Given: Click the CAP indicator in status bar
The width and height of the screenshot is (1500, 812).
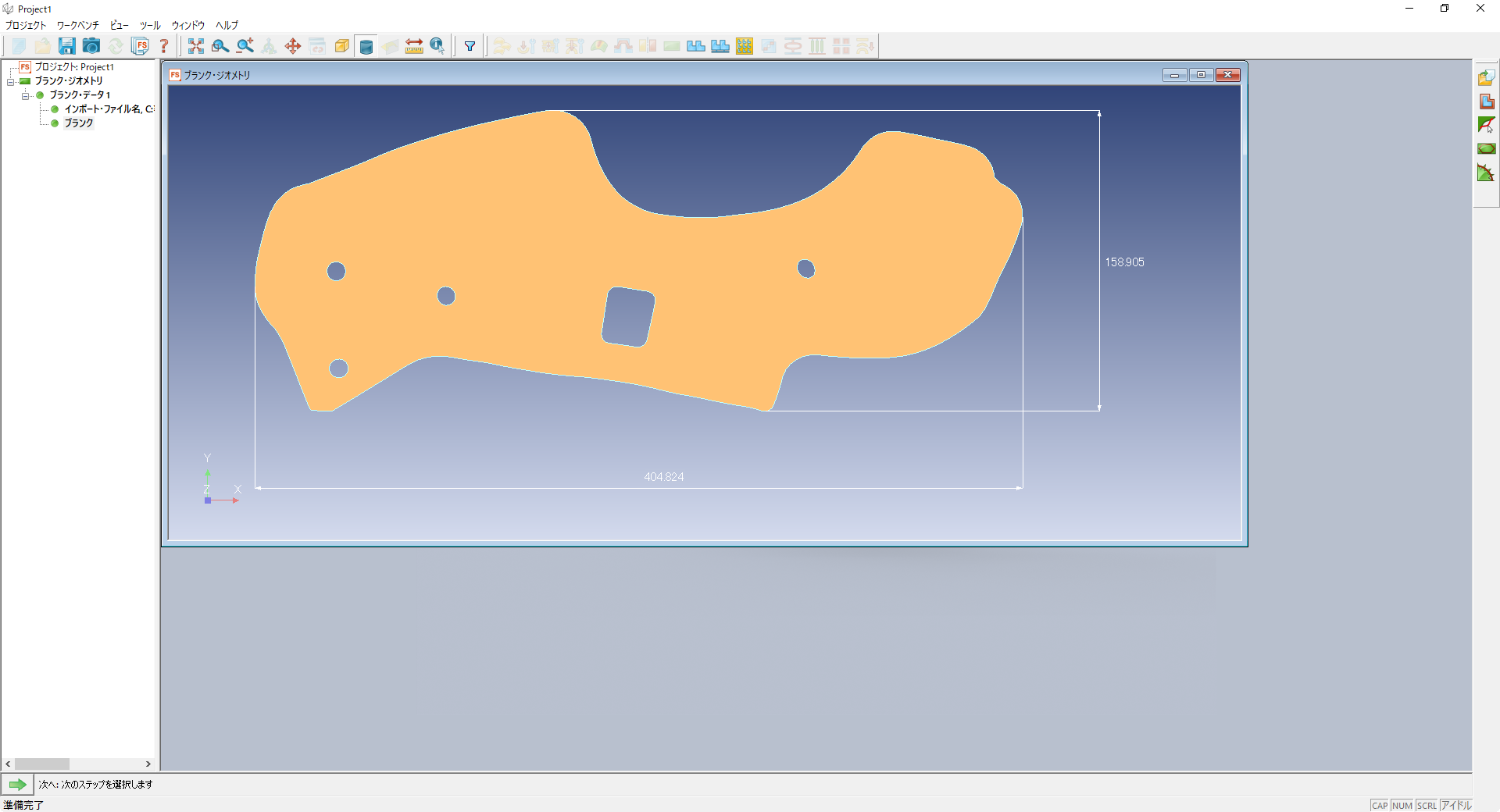Looking at the screenshot, I should [x=1380, y=805].
